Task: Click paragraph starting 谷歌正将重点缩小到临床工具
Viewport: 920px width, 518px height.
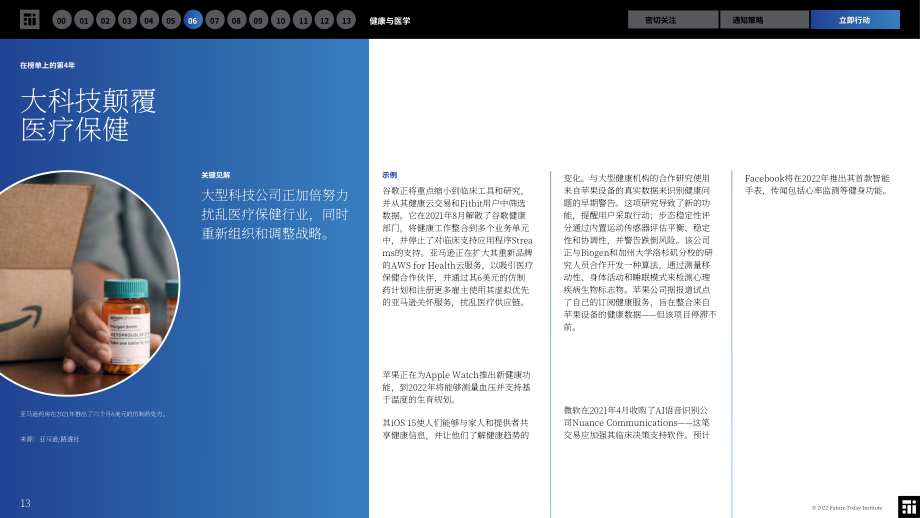Action: pos(458,246)
